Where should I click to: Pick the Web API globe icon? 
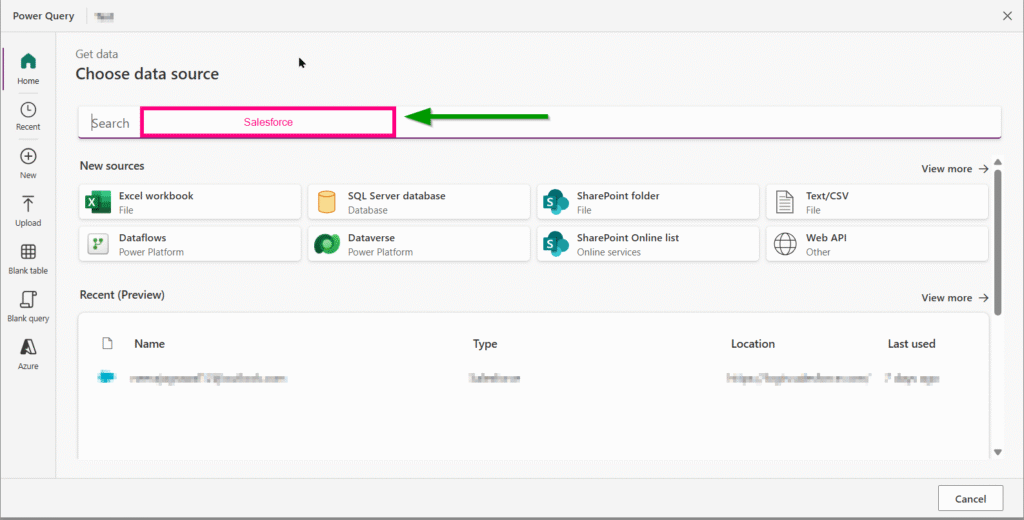pyautogui.click(x=785, y=244)
